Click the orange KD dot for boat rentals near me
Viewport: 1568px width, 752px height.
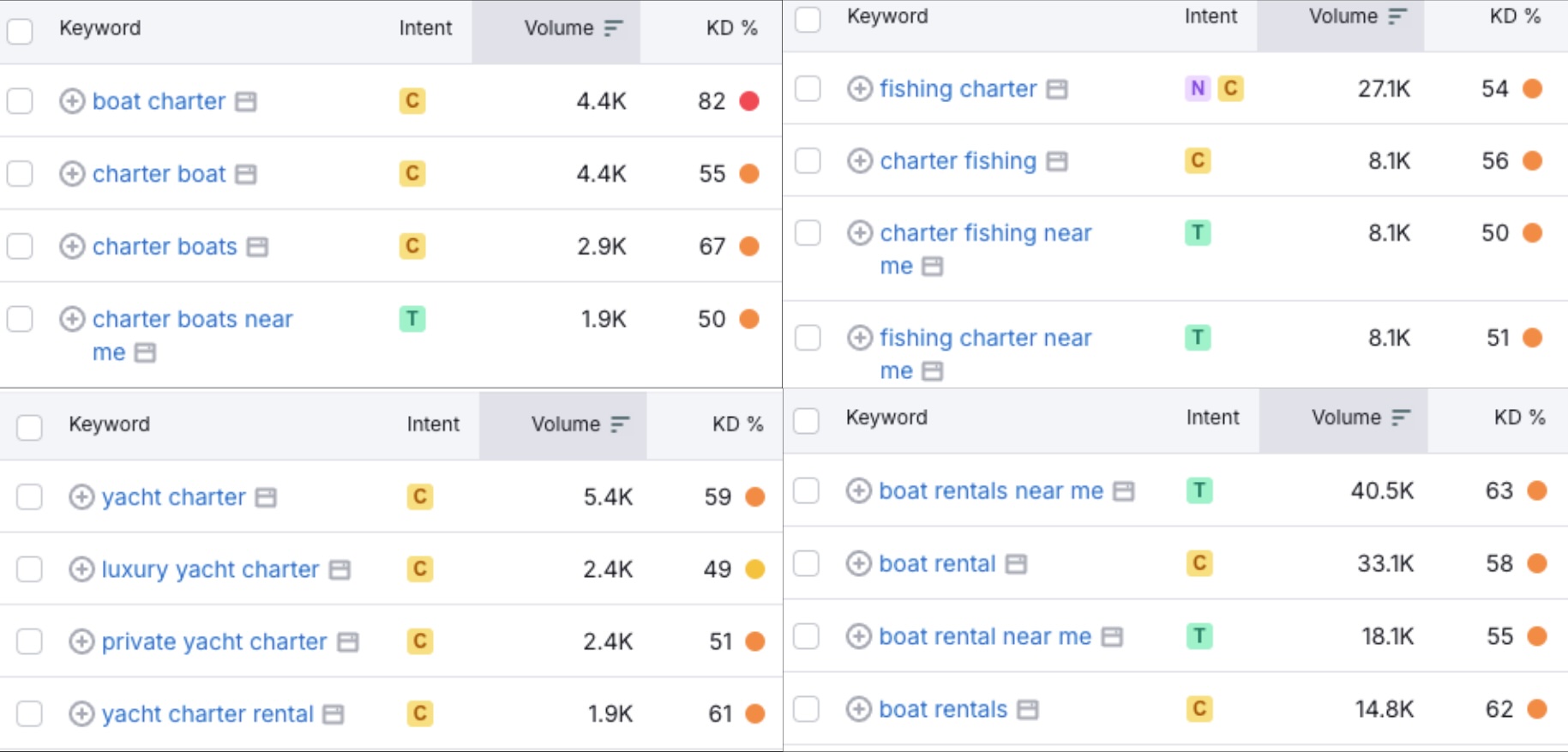(1537, 490)
